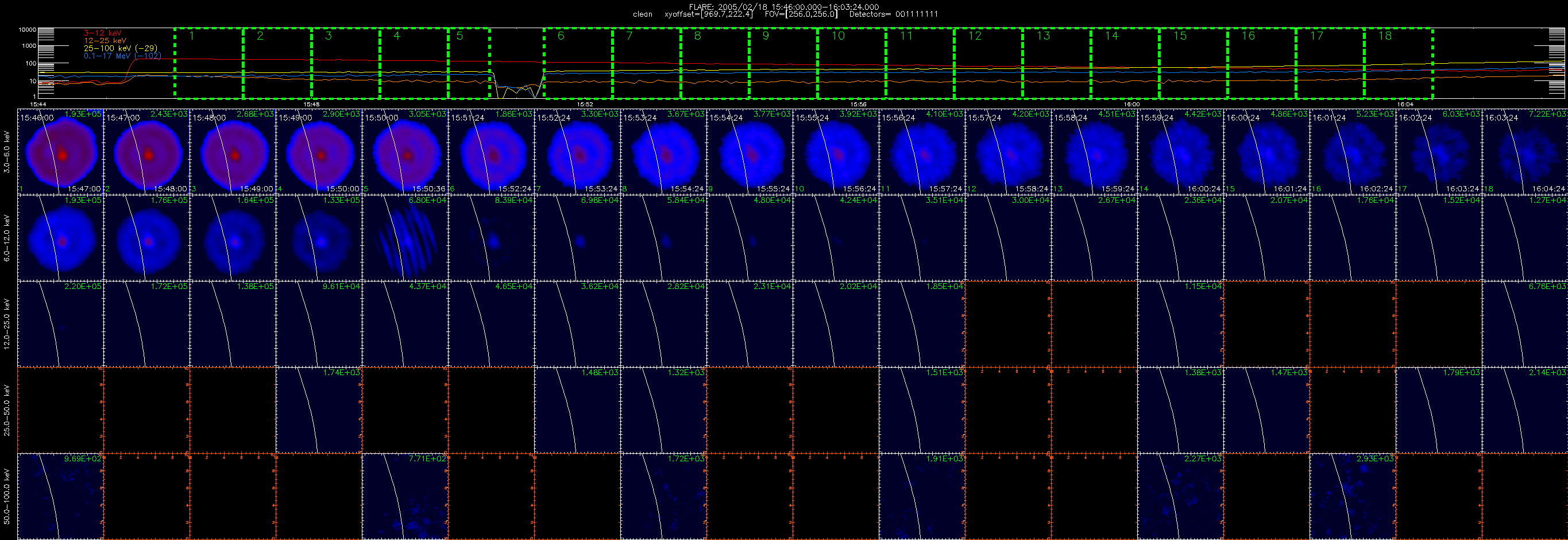This screenshot has height=540, width=1568.
Task: Select narrow time interval 5 in the lightcurve
Action: (469, 63)
